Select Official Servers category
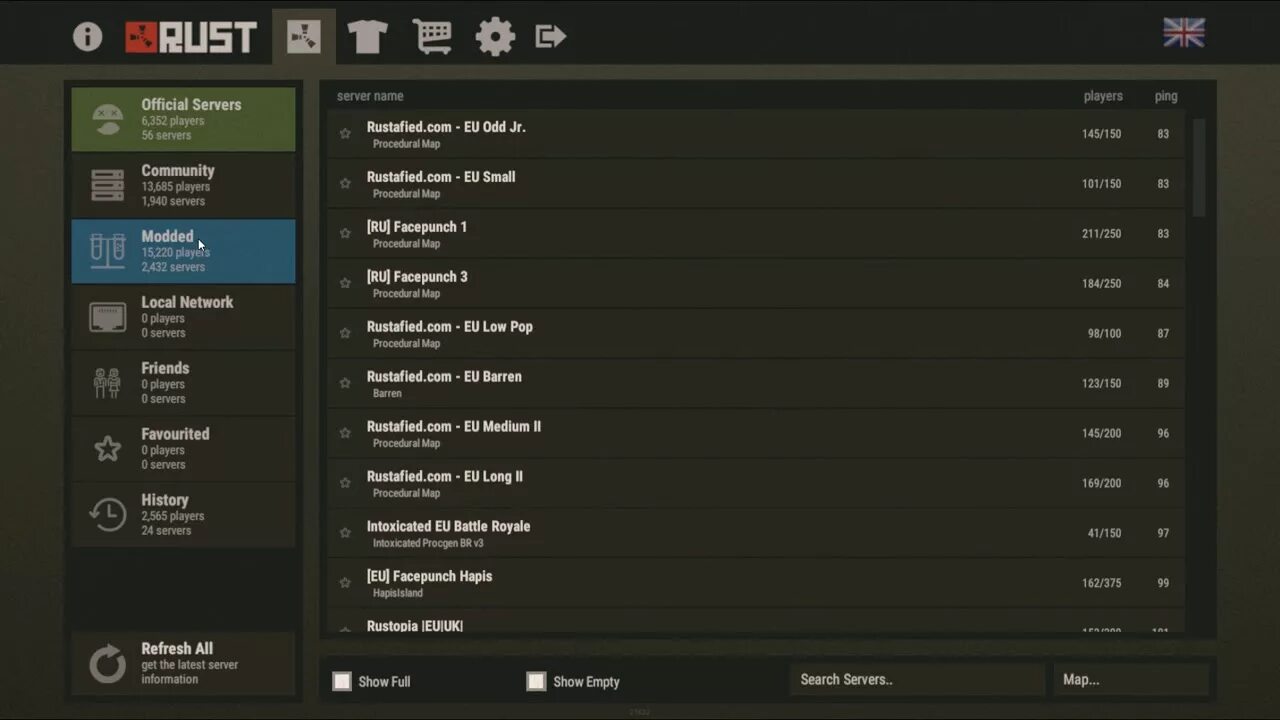 [183, 119]
